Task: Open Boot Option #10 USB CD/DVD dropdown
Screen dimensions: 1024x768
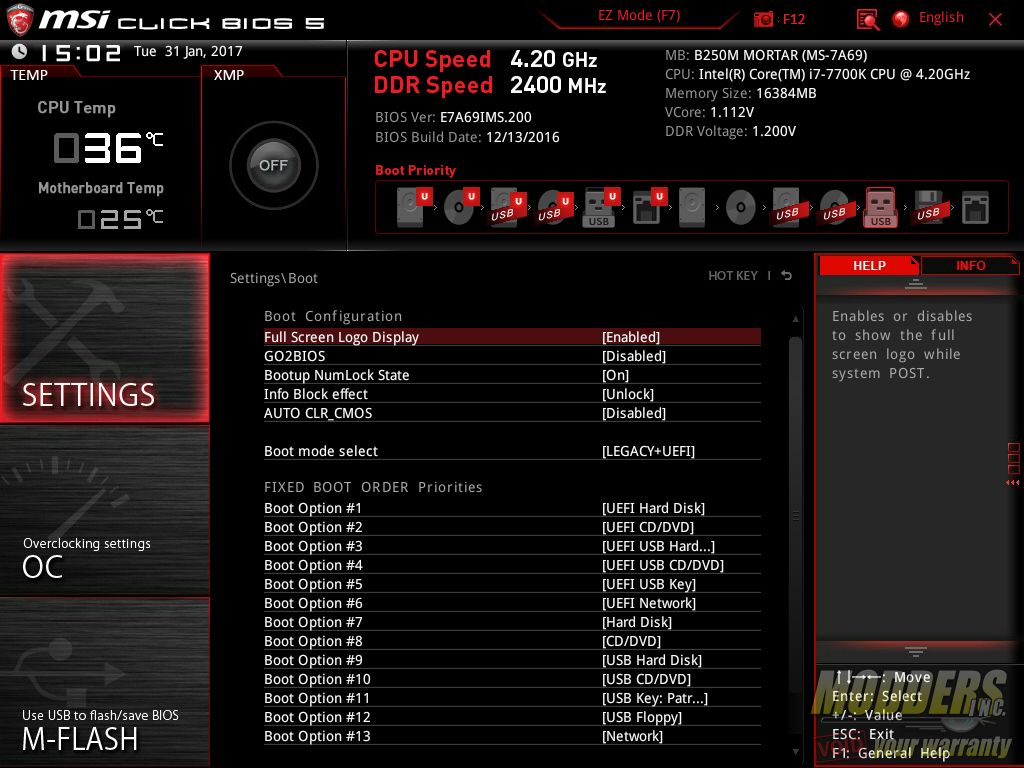Action: click(x=647, y=679)
